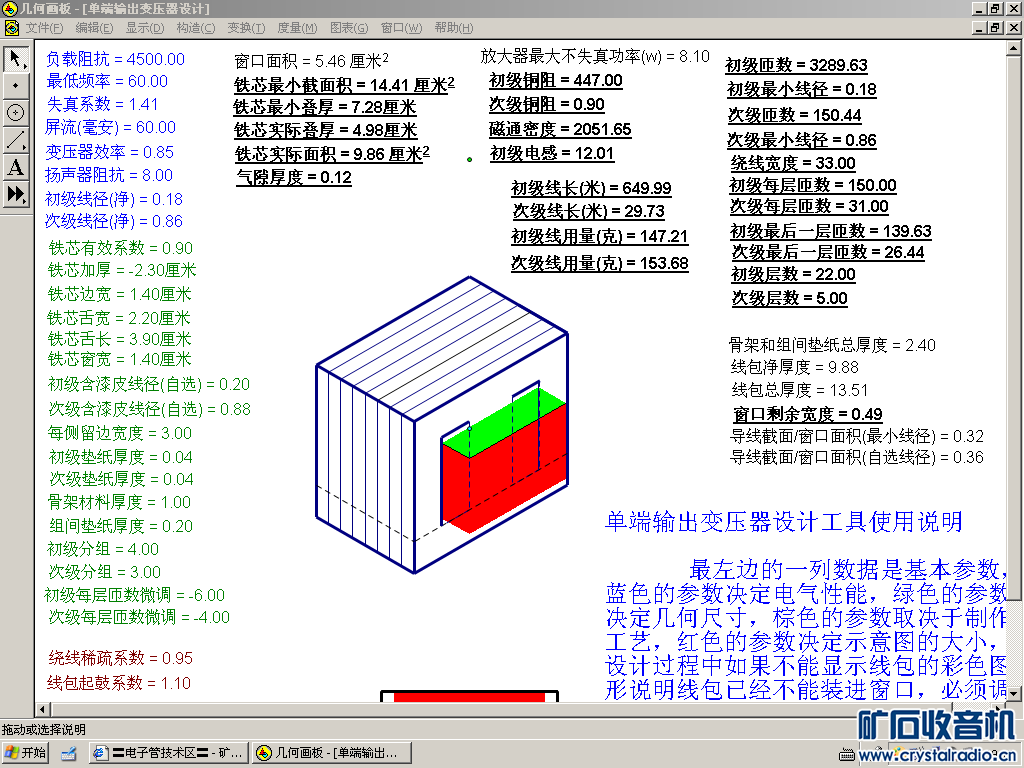The width and height of the screenshot is (1024, 768).
Task: Switch to 电子管技术区 browser taskbar item
Action: pos(169,753)
